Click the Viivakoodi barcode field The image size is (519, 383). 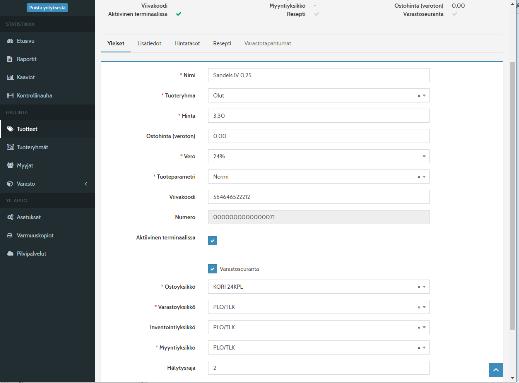tap(319, 197)
